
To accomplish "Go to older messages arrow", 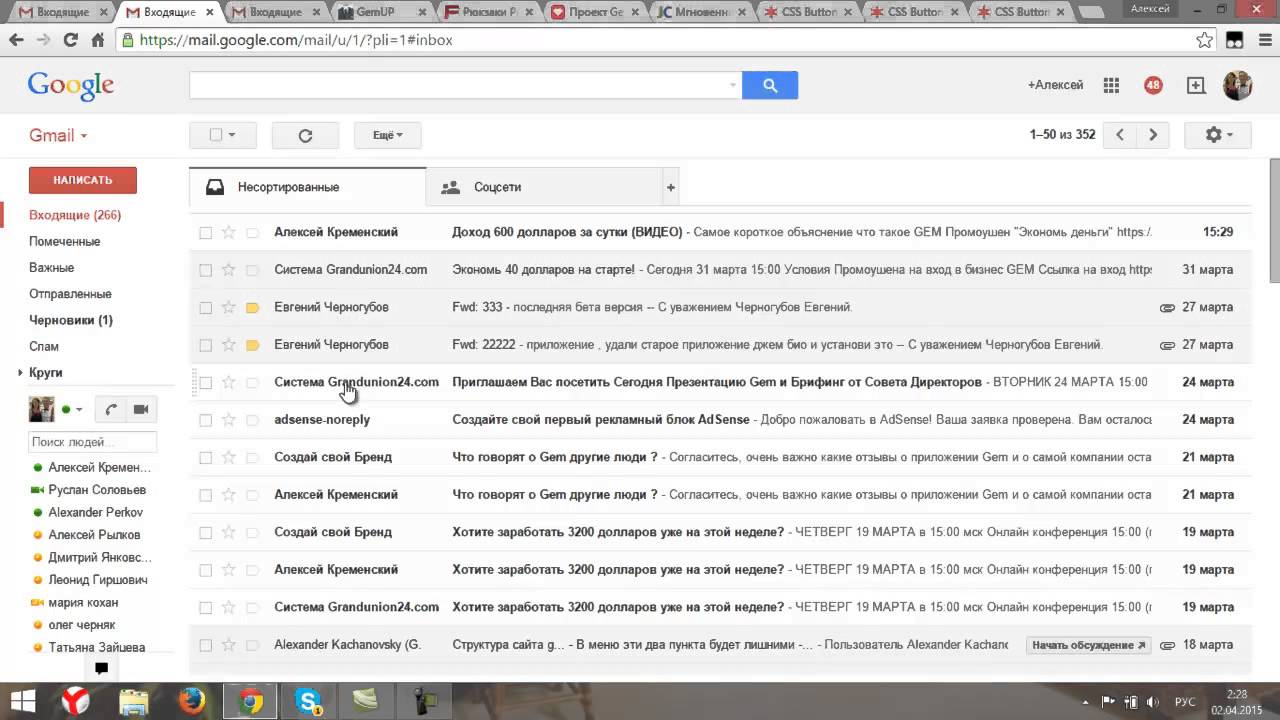I will click(x=1153, y=135).
